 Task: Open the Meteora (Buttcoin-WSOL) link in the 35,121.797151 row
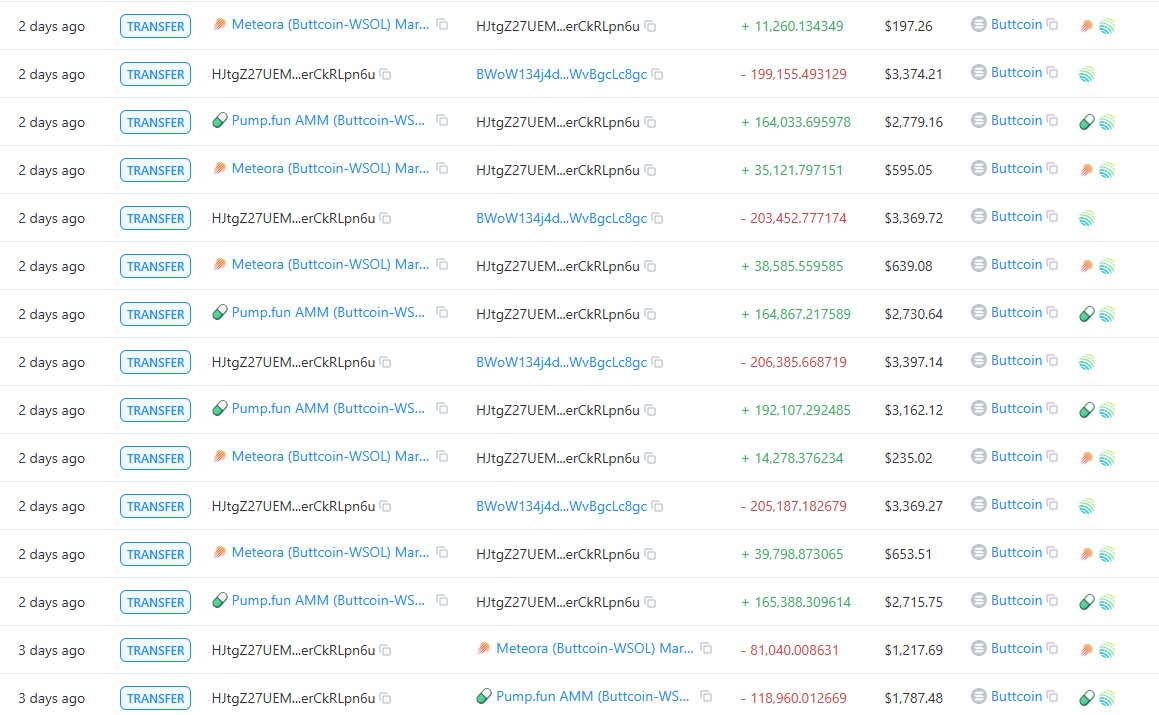[330, 169]
